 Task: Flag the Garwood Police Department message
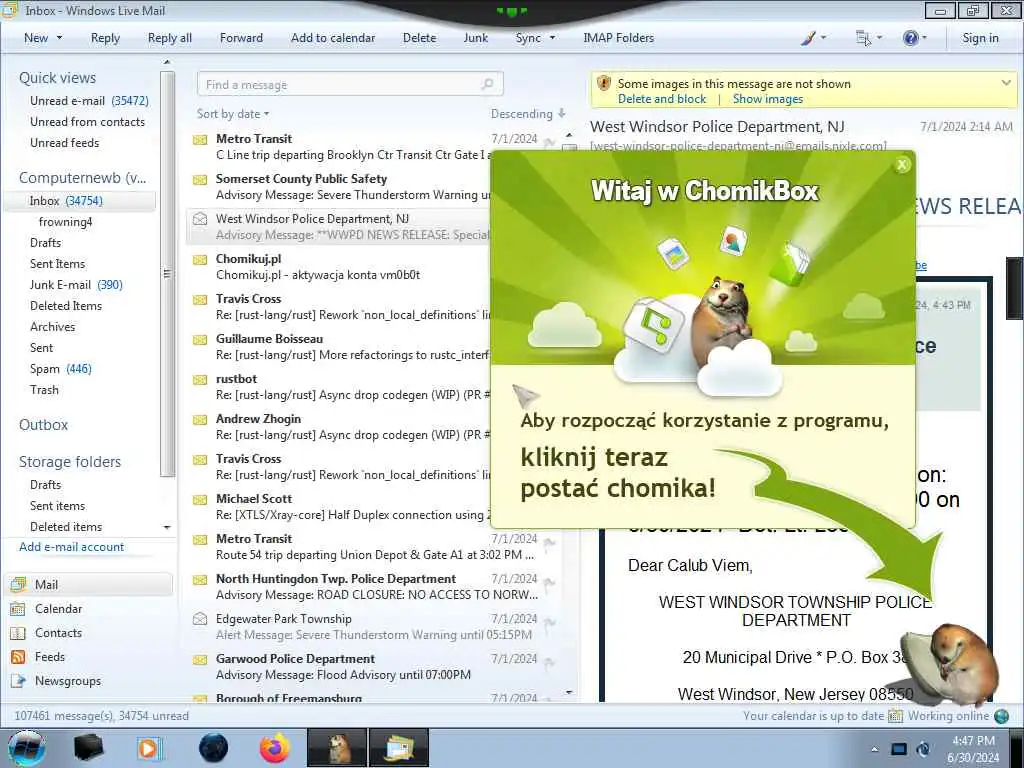coord(550,662)
